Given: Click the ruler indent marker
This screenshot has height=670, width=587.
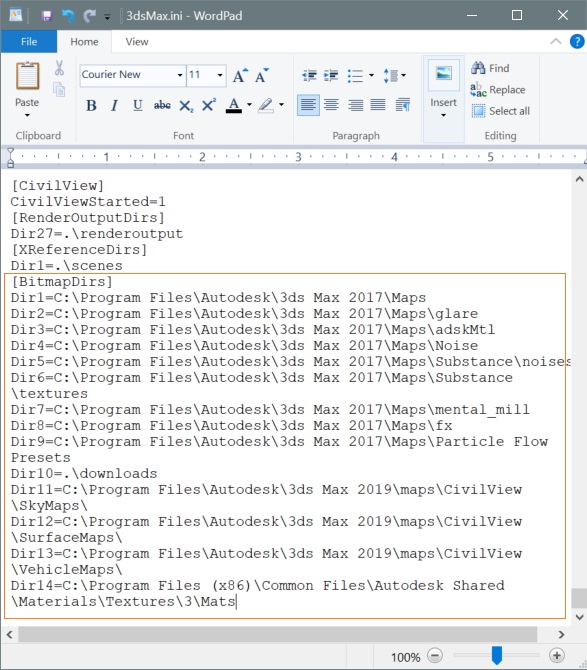Looking at the screenshot, I should tap(11, 158).
